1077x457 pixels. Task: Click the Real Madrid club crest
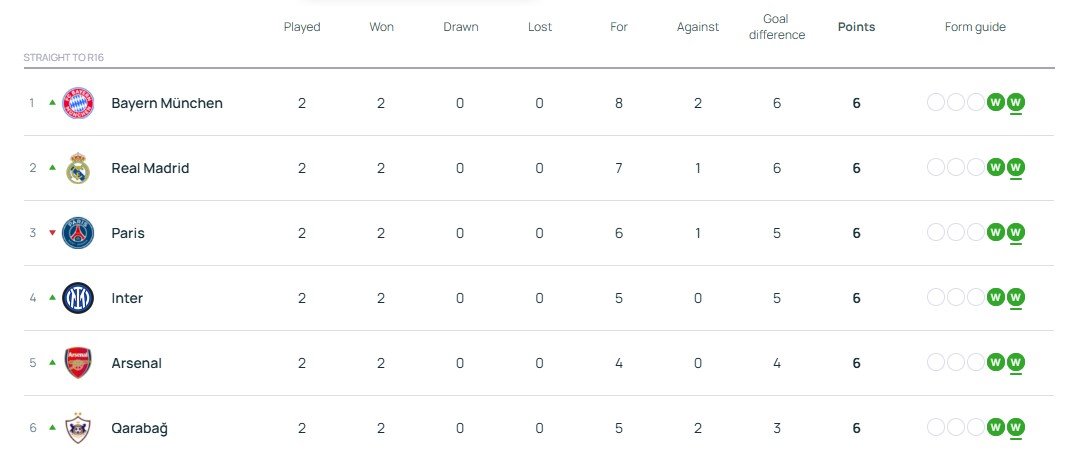coord(78,168)
